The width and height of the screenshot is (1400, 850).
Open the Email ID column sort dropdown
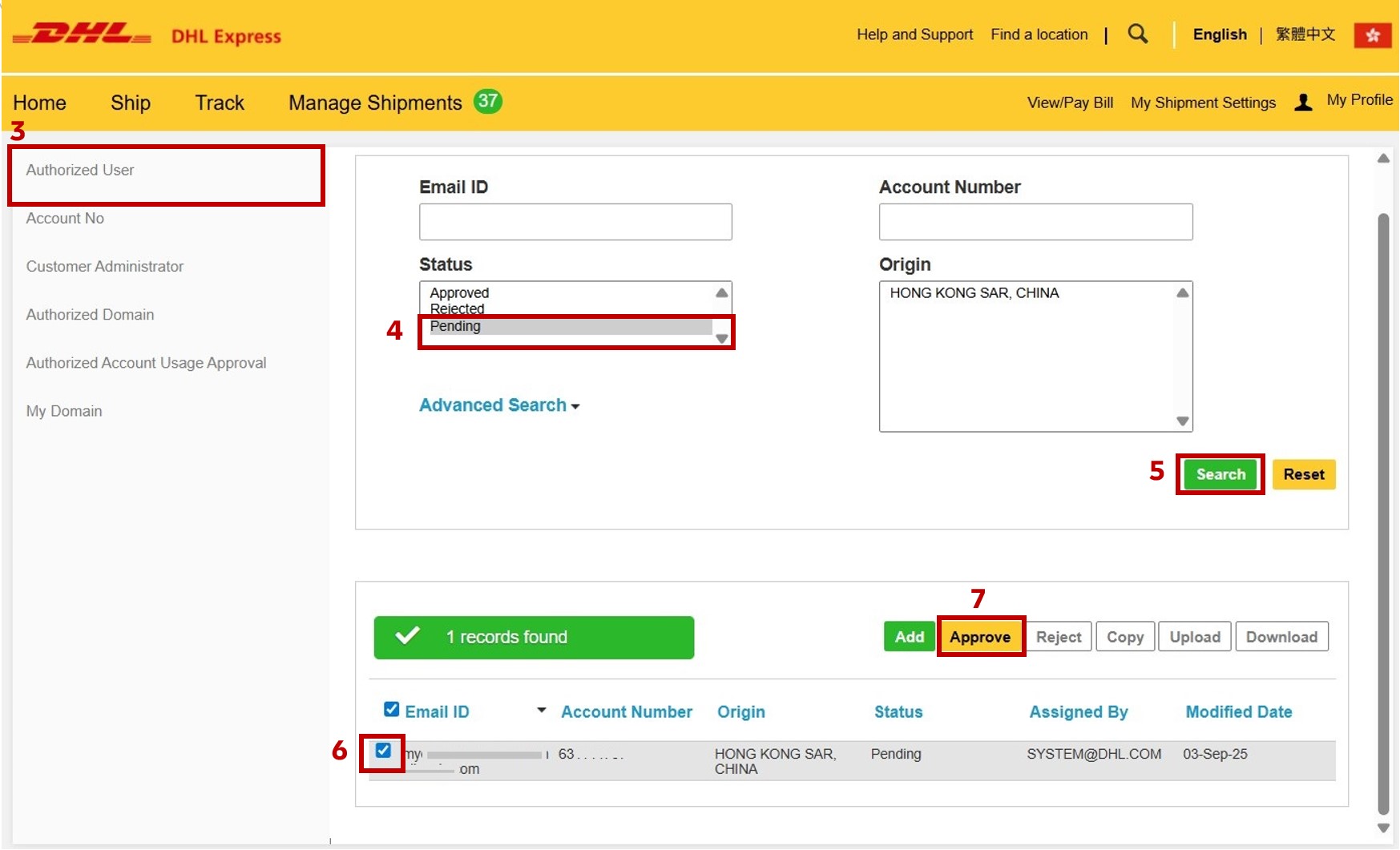click(x=542, y=711)
